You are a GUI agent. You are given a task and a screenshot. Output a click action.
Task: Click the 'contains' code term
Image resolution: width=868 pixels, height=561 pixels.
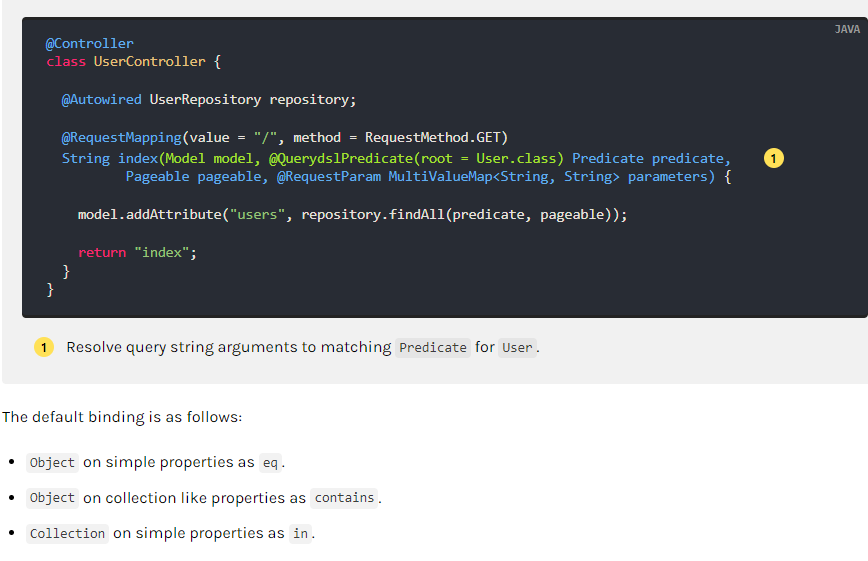344,498
